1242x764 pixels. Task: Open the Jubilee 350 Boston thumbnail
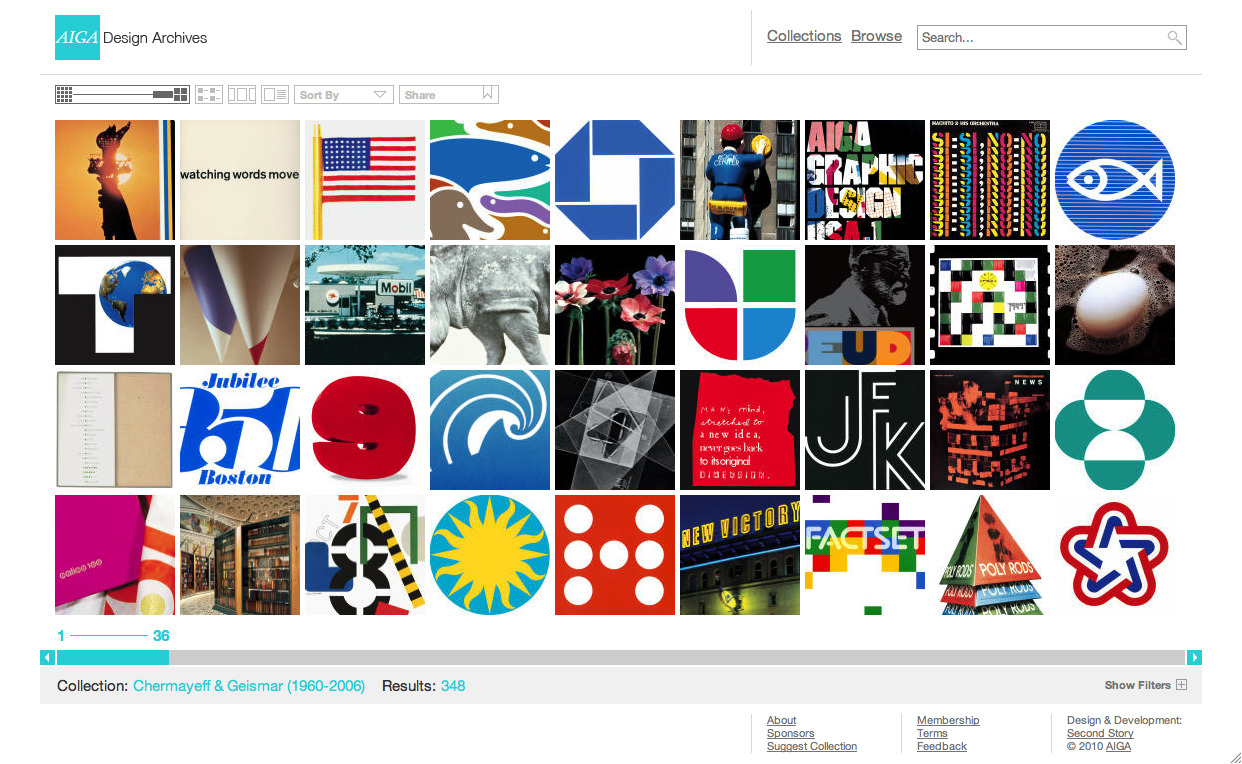pos(240,430)
